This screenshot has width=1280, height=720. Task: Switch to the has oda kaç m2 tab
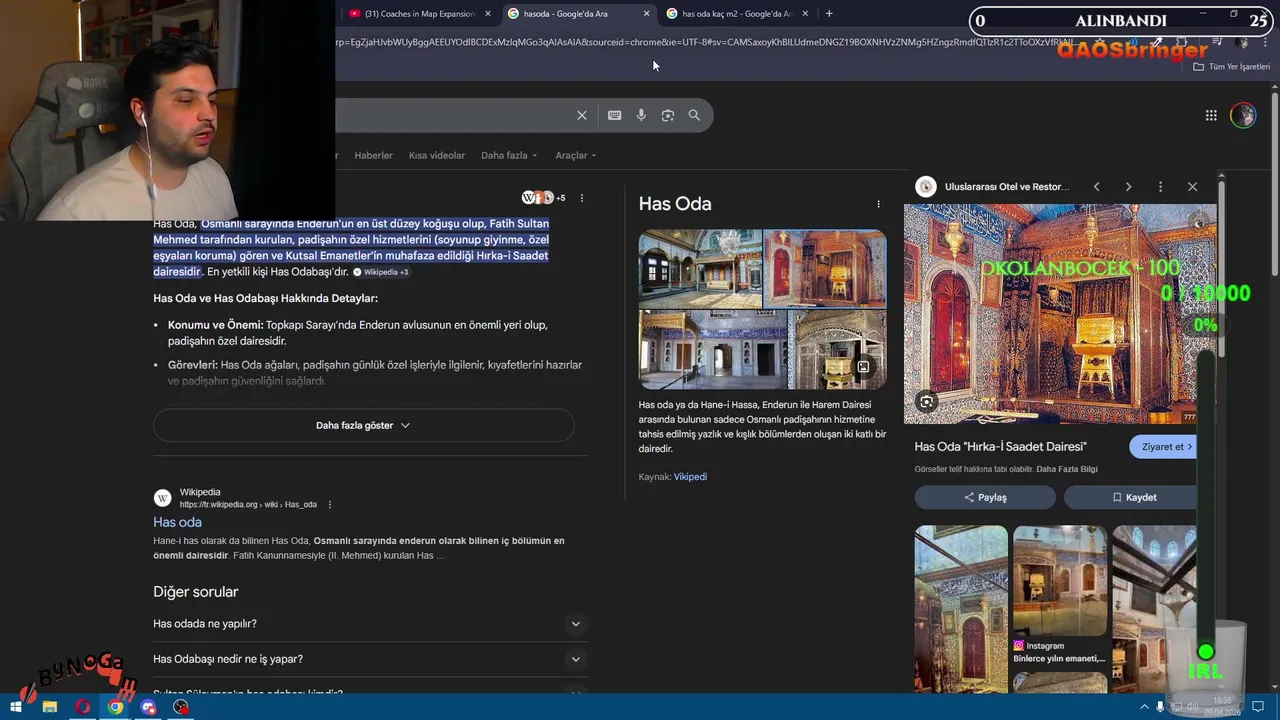pos(736,14)
